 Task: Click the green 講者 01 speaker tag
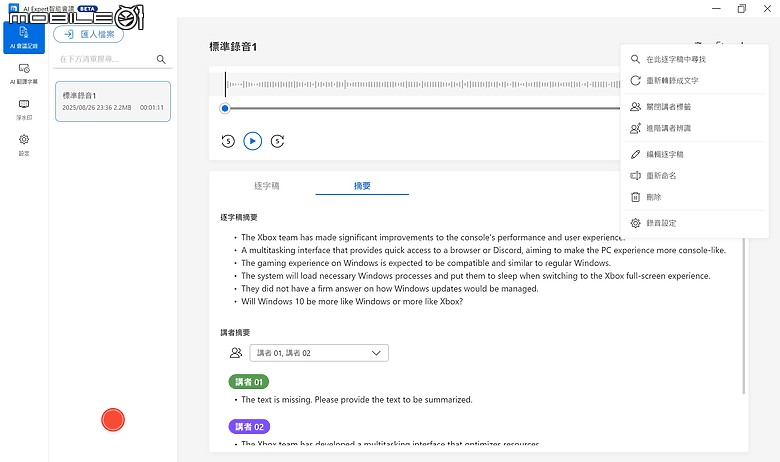tap(249, 382)
